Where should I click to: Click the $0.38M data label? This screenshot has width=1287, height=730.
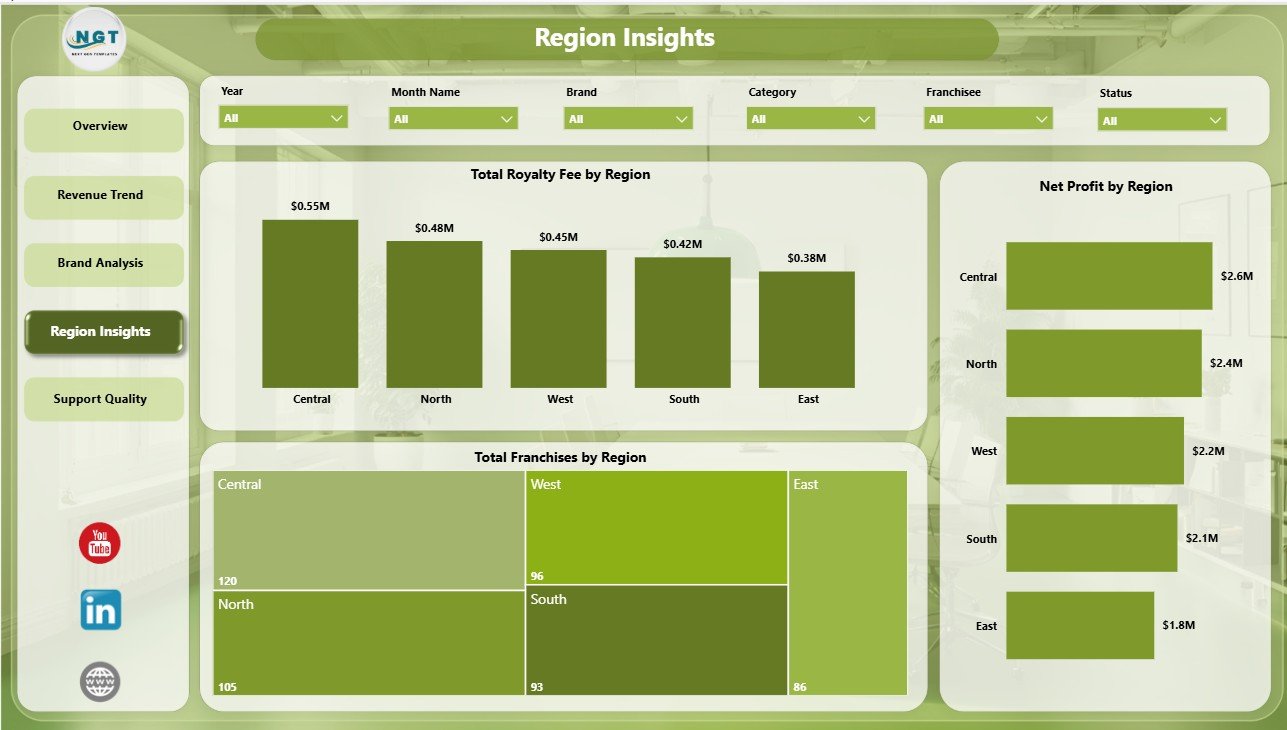pos(806,258)
